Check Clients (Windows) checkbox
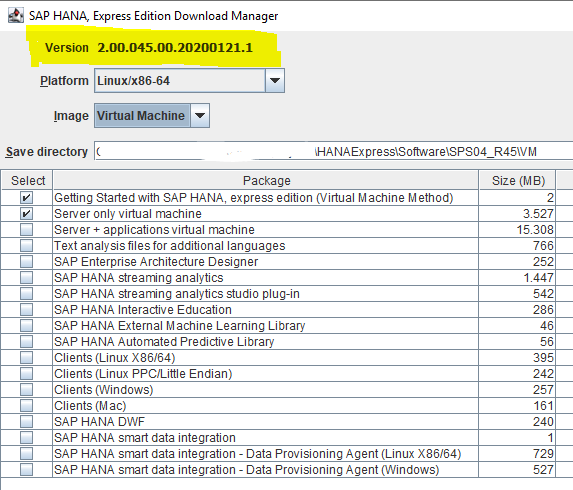 [x=26, y=390]
